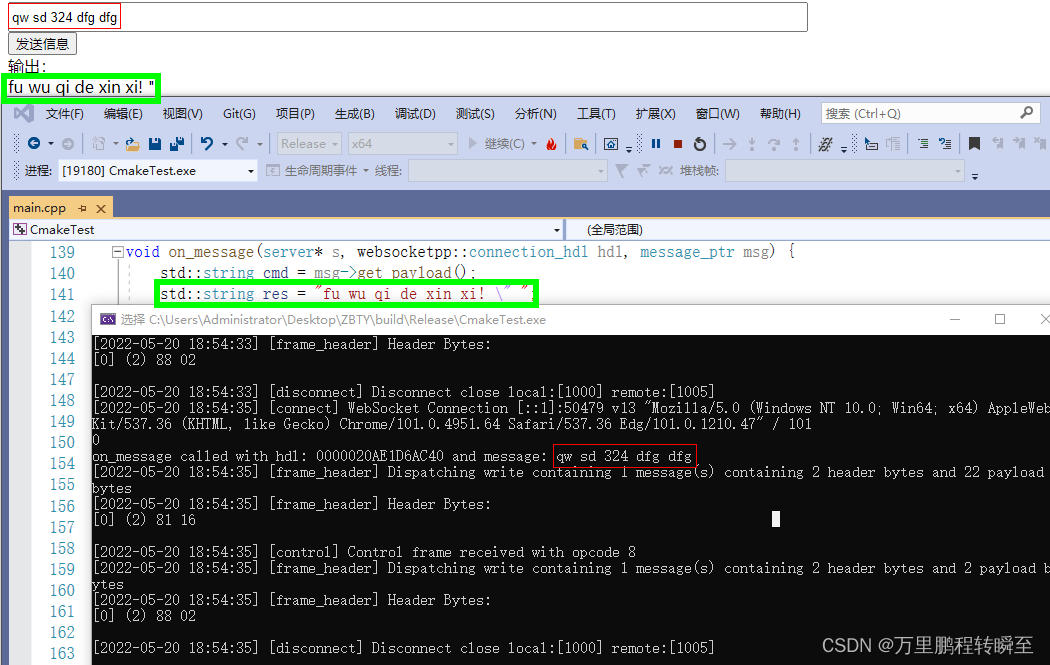This screenshot has width=1050, height=665.
Task: Click the Visual Studio logo icon
Action: click(x=23, y=113)
